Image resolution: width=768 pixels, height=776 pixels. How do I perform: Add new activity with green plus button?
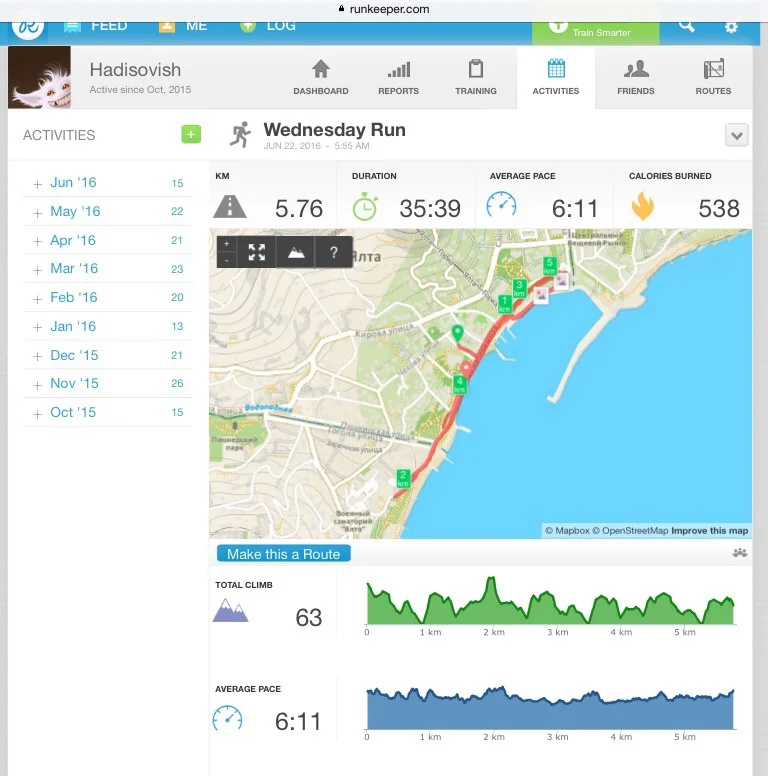(191, 134)
